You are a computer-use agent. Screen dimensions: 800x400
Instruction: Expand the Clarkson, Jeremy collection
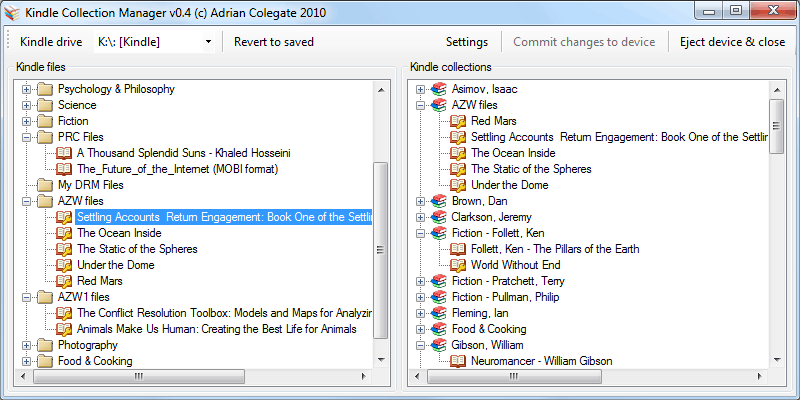coord(420,217)
